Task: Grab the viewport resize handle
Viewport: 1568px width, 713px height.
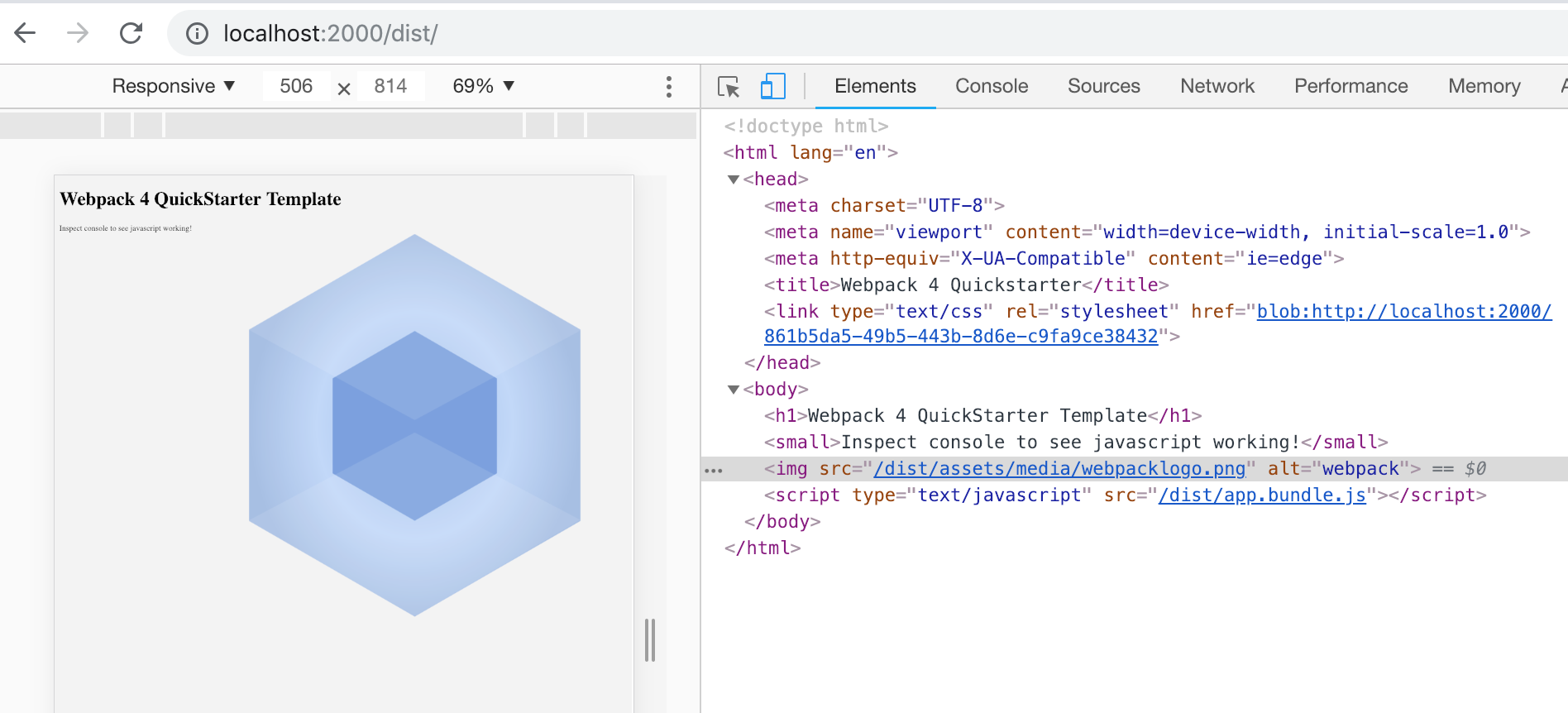Action: pos(650,640)
